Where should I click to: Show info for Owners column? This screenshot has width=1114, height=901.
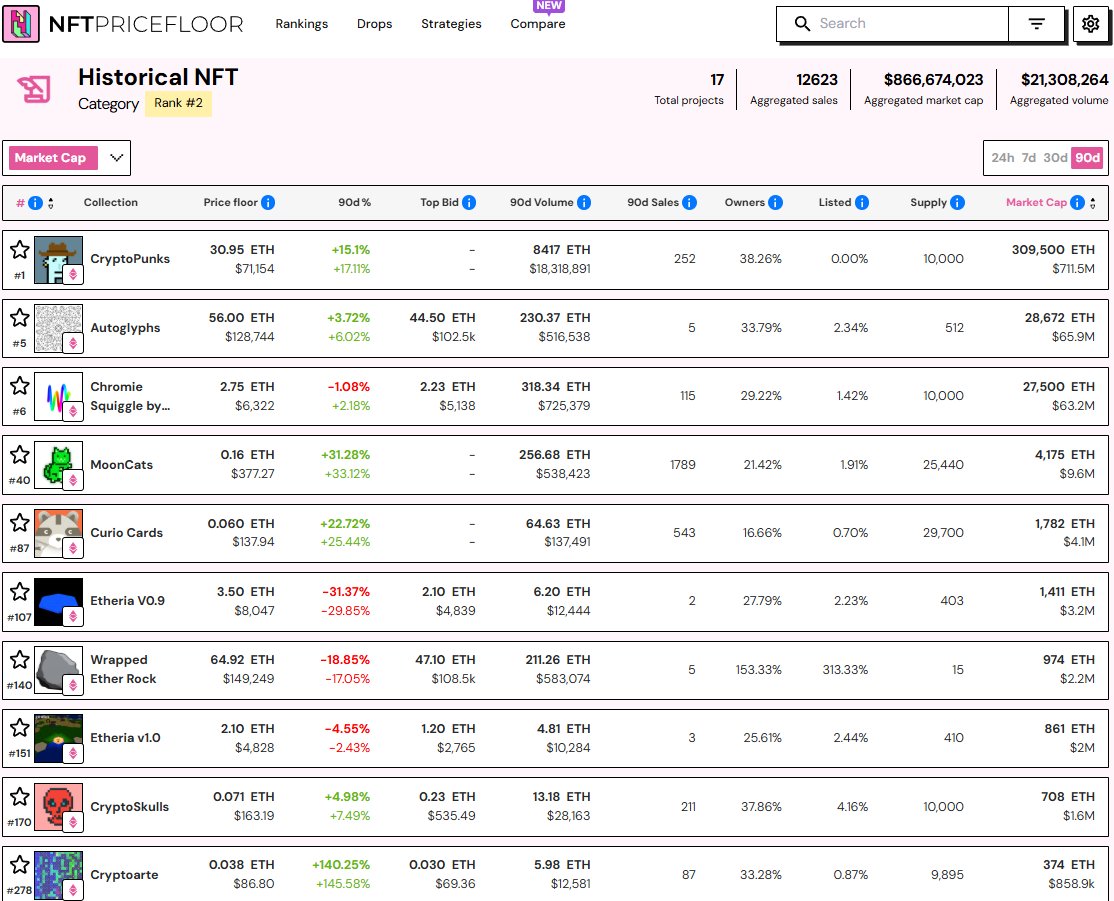[x=775, y=203]
